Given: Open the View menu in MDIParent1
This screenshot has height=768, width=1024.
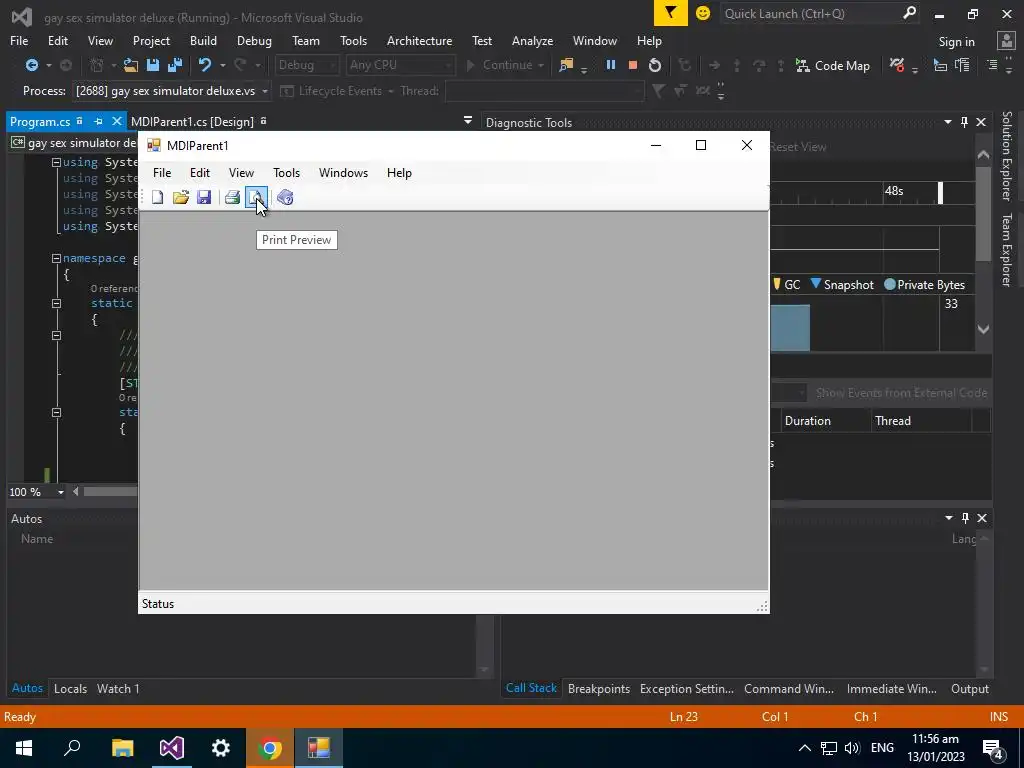Looking at the screenshot, I should pyautogui.click(x=241, y=173).
